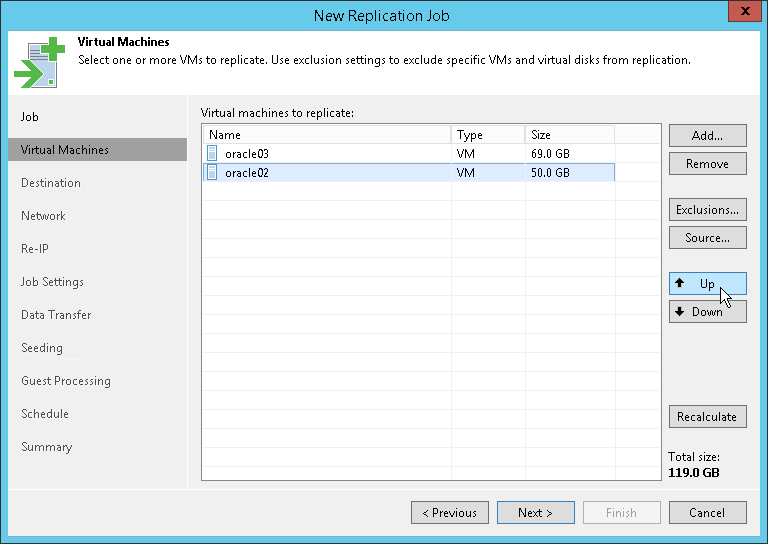Open the Job Settings step
This screenshot has height=544, width=768.
coord(52,282)
